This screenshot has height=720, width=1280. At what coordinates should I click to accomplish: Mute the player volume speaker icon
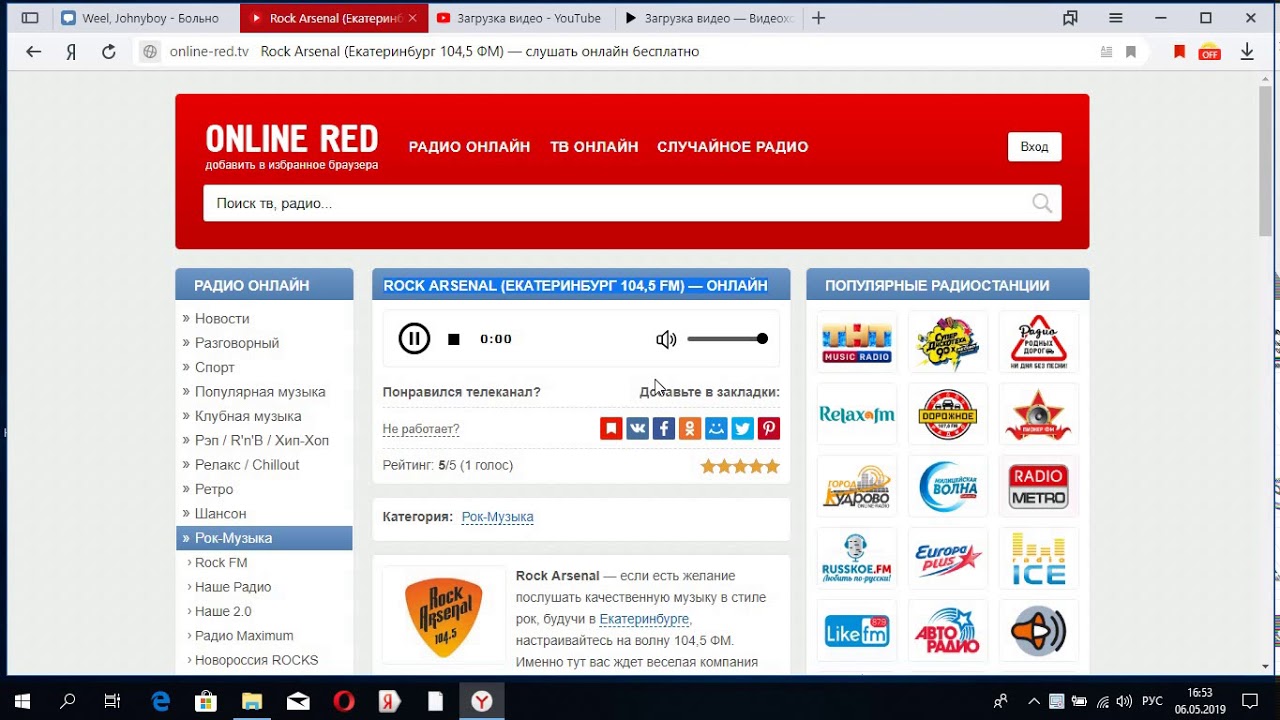coord(666,340)
